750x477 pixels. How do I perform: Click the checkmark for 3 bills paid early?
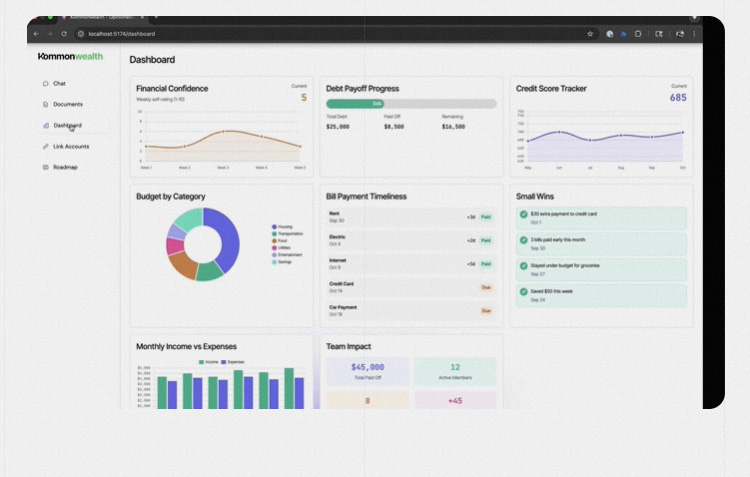click(x=523, y=240)
